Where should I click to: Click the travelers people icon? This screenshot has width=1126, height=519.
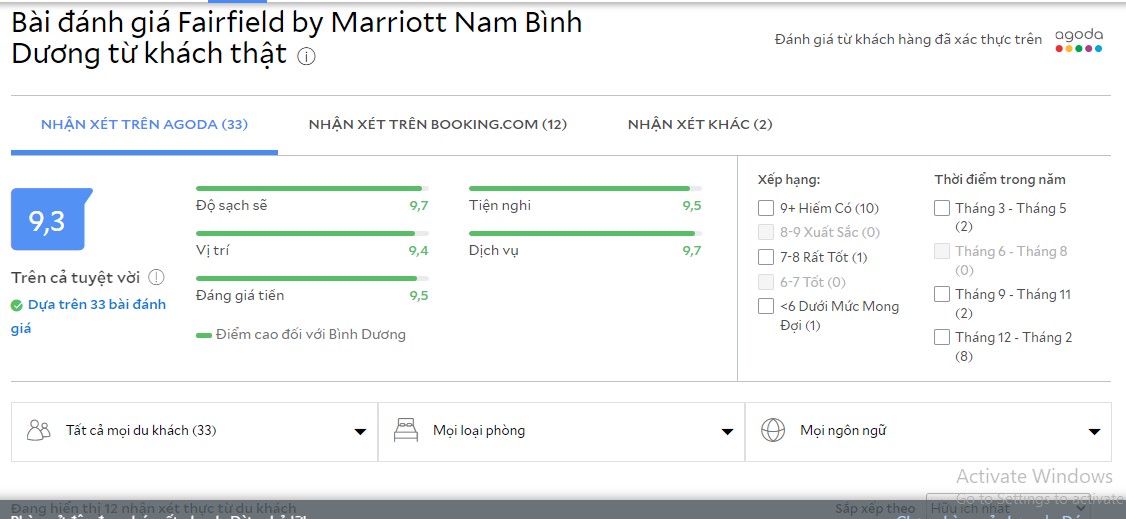[39, 431]
